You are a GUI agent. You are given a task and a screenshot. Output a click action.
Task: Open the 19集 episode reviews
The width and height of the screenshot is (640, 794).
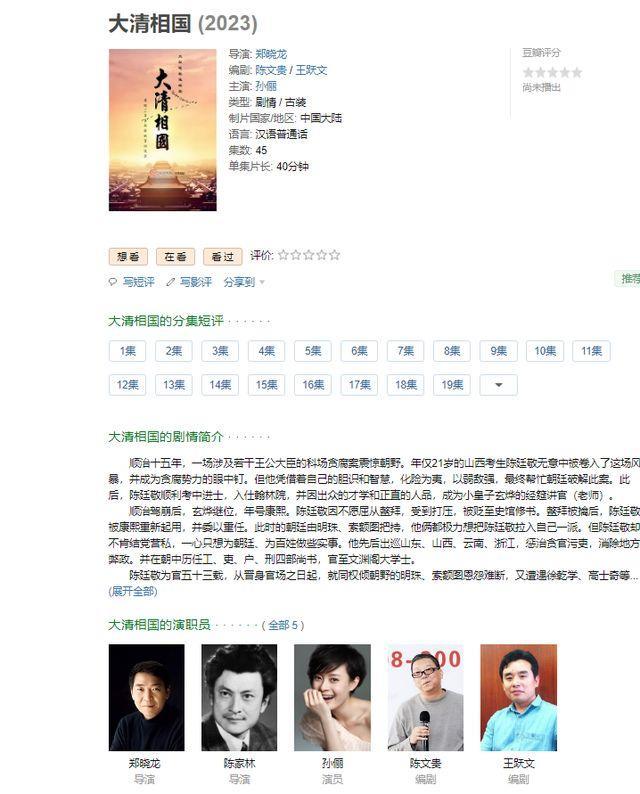(452, 385)
